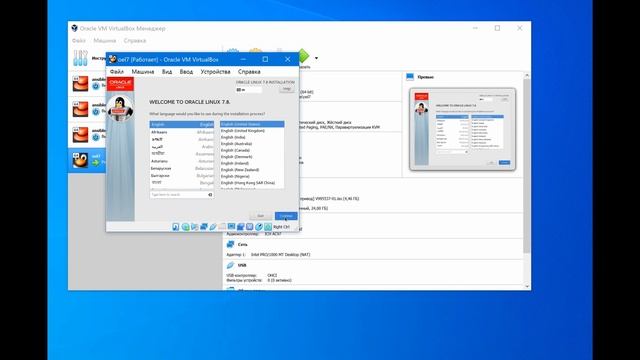Select Arabic row in the language list
Image resolution: width=640 pixels, height=360 pixels.
182,147
